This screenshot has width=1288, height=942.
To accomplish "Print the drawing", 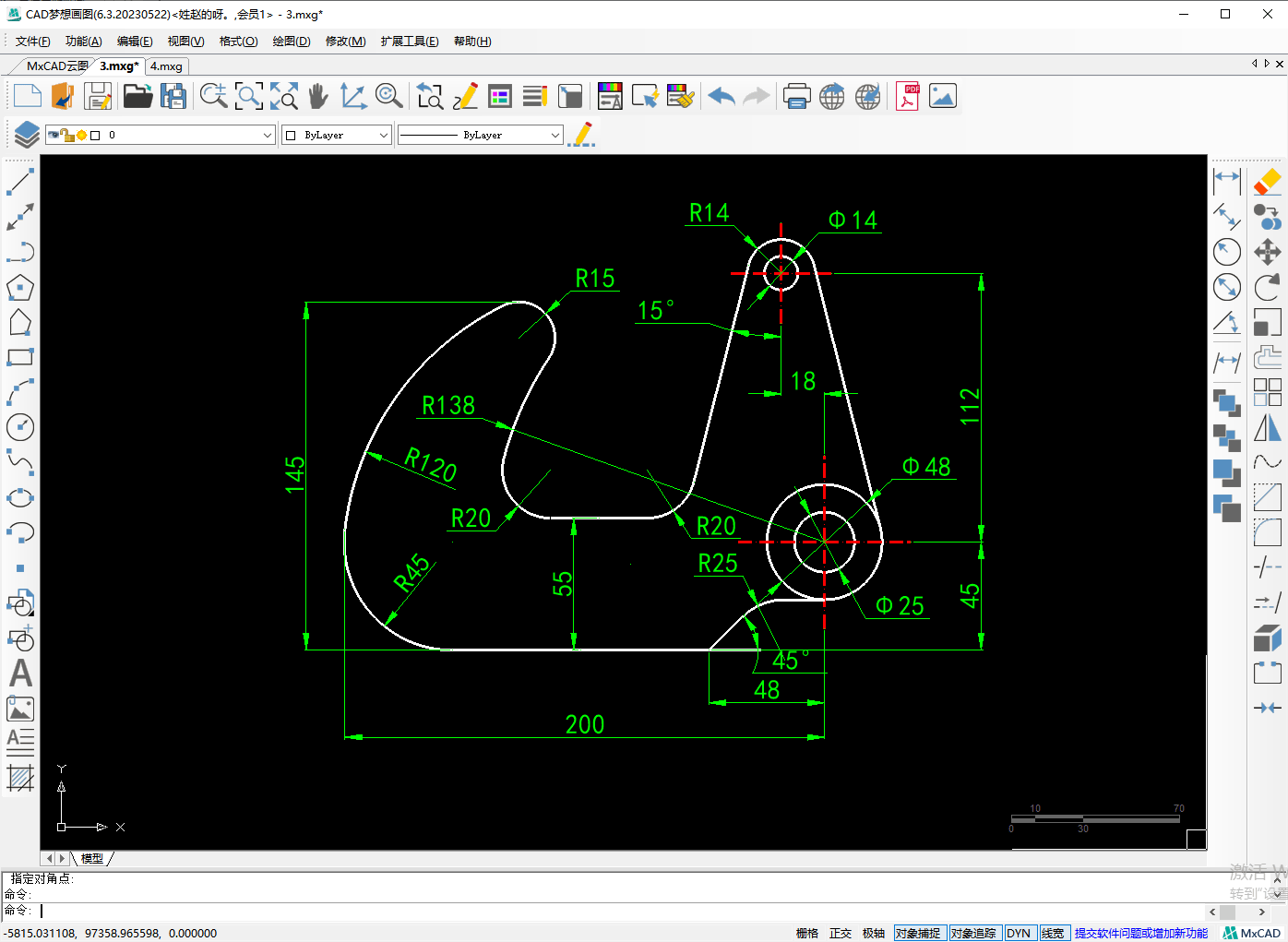I will (x=796, y=96).
